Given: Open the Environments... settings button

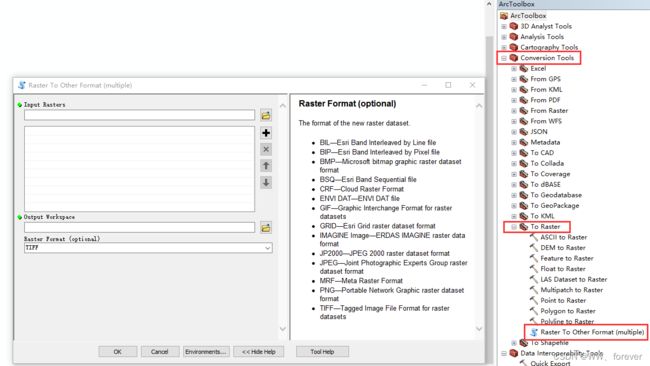Looking at the screenshot, I should coord(206,351).
